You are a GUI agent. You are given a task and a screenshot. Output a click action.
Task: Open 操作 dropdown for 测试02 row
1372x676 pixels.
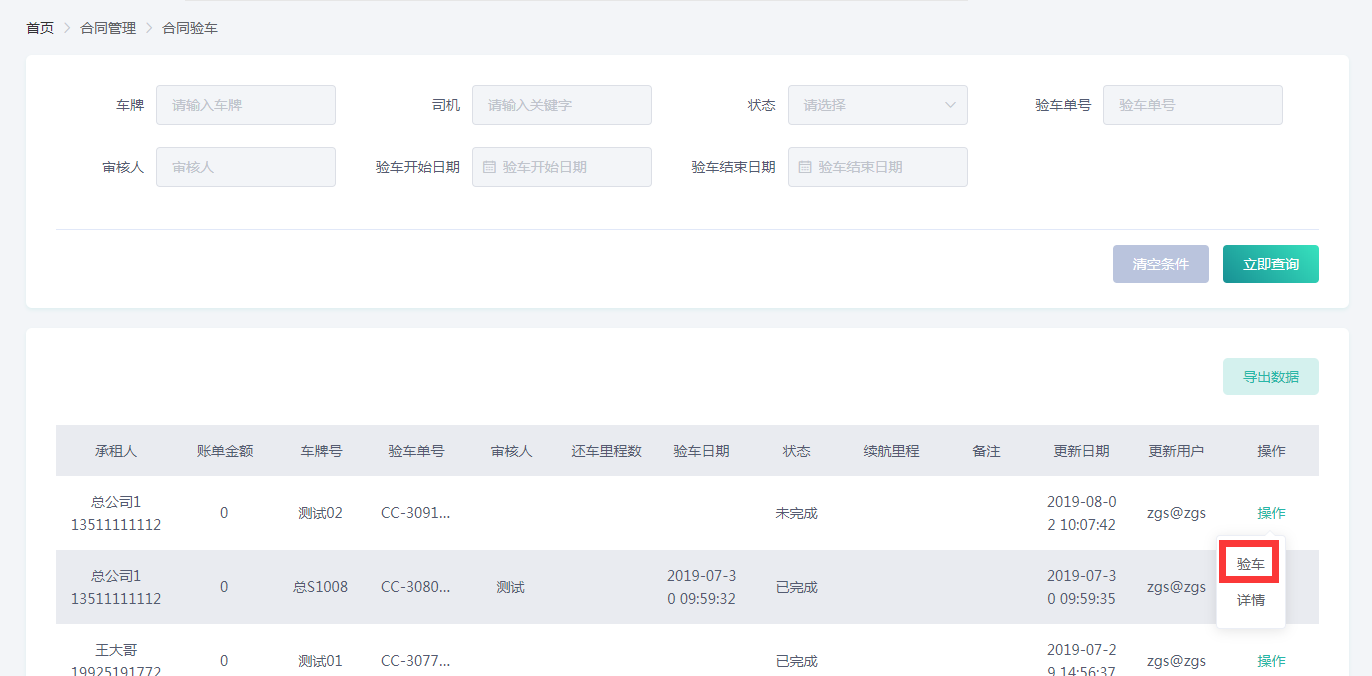pyautogui.click(x=1271, y=513)
